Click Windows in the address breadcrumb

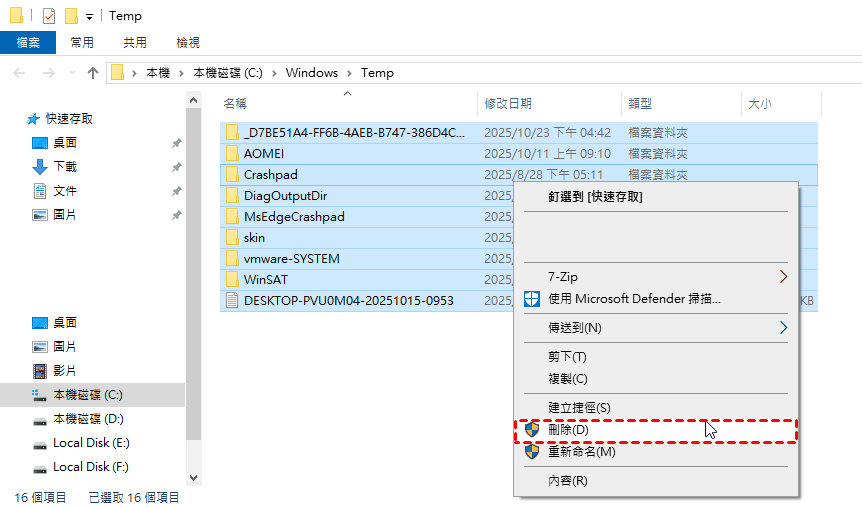tap(311, 72)
